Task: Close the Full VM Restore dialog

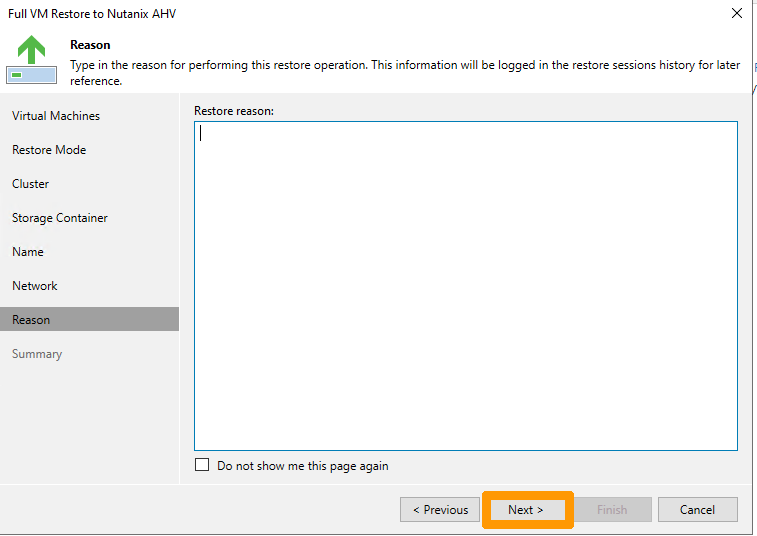Action: 737,13
